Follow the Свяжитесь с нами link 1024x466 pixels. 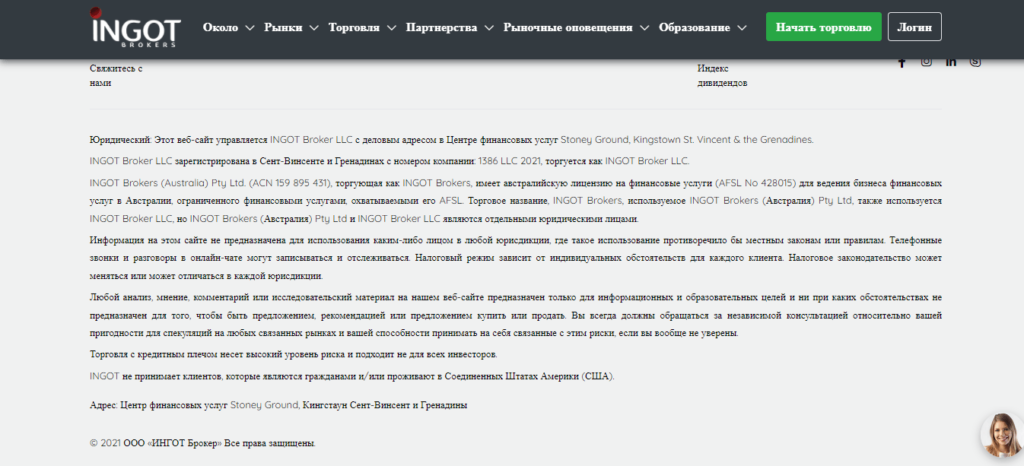point(116,76)
